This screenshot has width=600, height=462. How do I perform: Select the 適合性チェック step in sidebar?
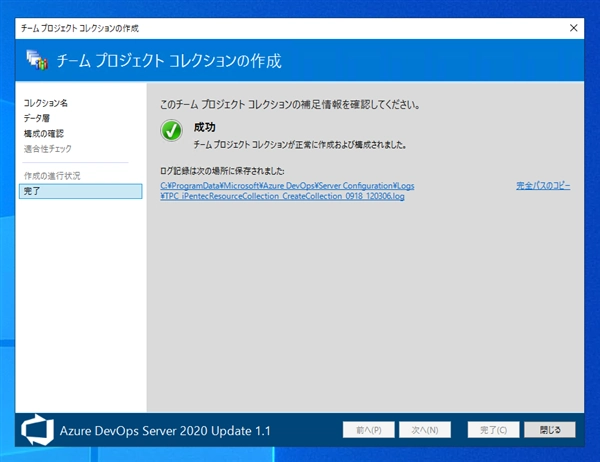point(47,149)
